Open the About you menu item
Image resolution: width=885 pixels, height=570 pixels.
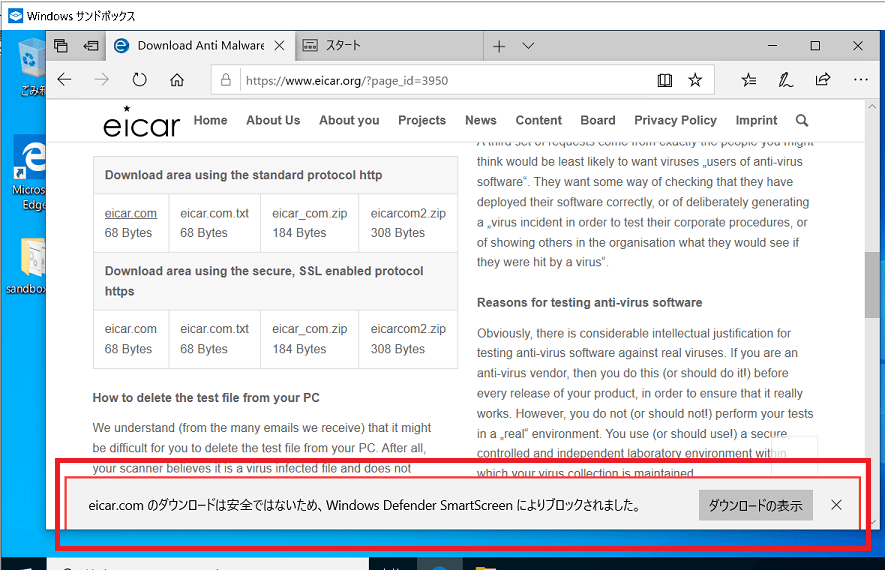coord(349,120)
